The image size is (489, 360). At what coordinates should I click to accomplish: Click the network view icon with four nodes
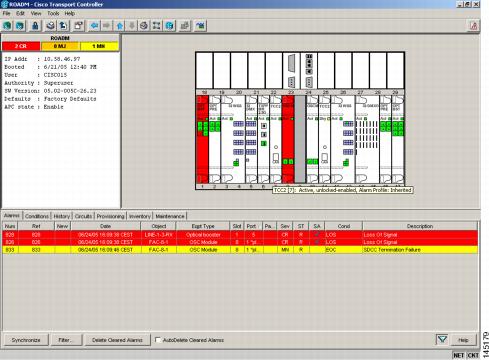[x=156, y=25]
